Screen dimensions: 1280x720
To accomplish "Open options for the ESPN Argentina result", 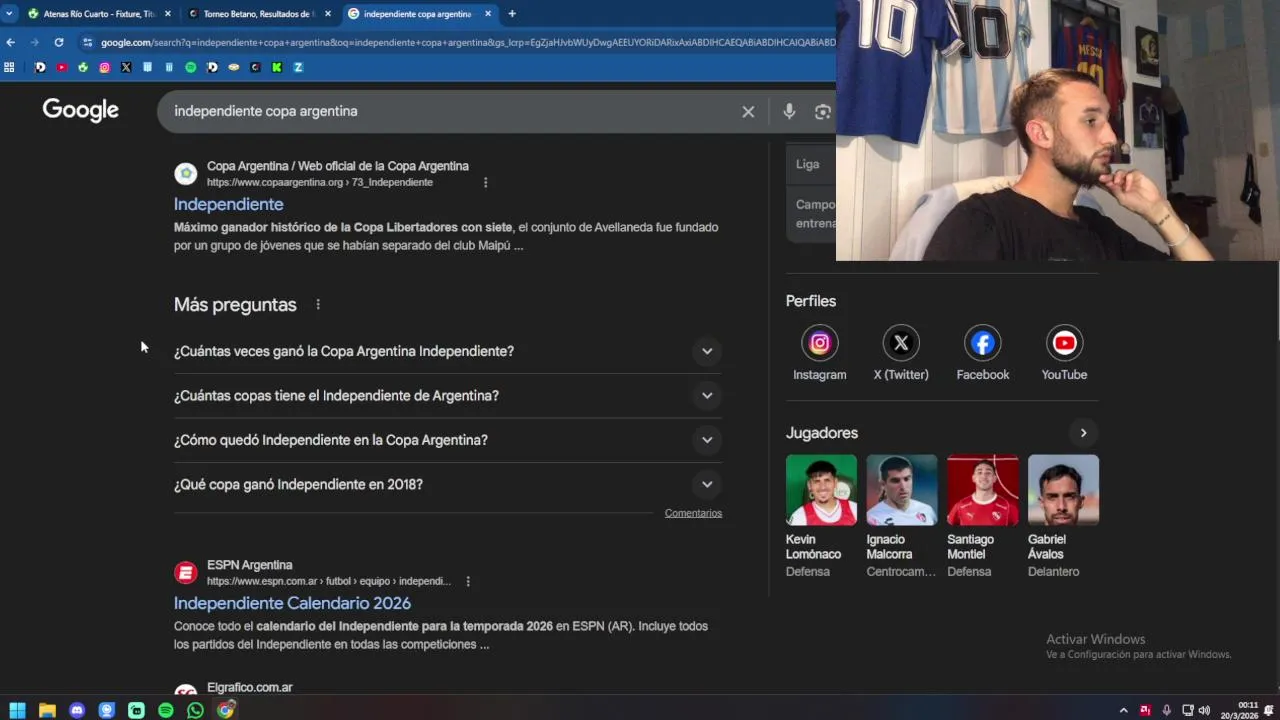I will point(467,582).
